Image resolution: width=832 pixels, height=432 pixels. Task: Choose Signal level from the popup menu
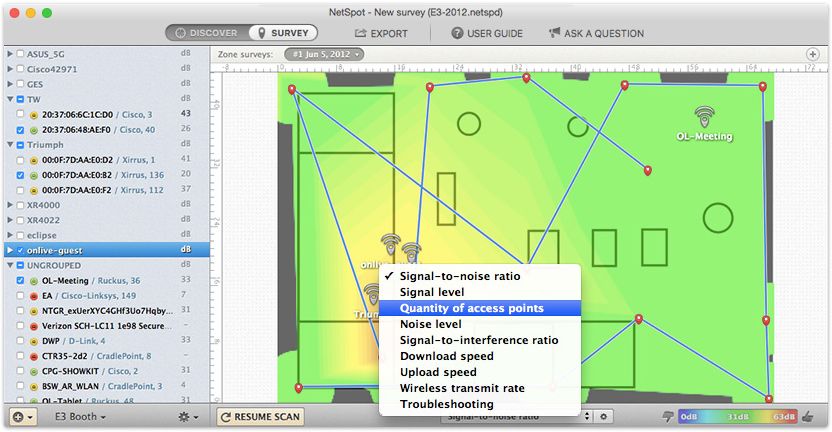coord(480,292)
